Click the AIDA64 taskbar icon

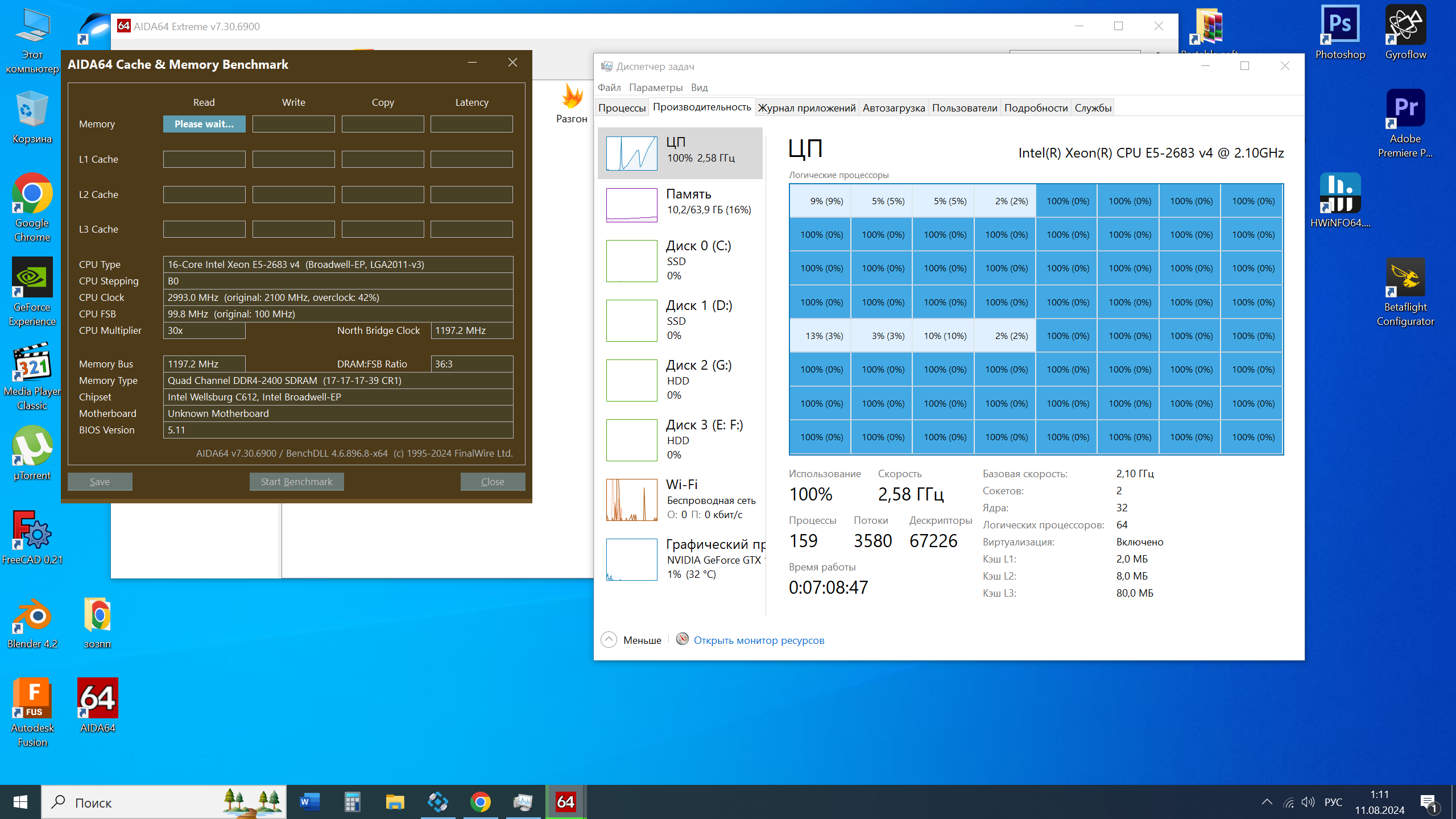pos(565,802)
